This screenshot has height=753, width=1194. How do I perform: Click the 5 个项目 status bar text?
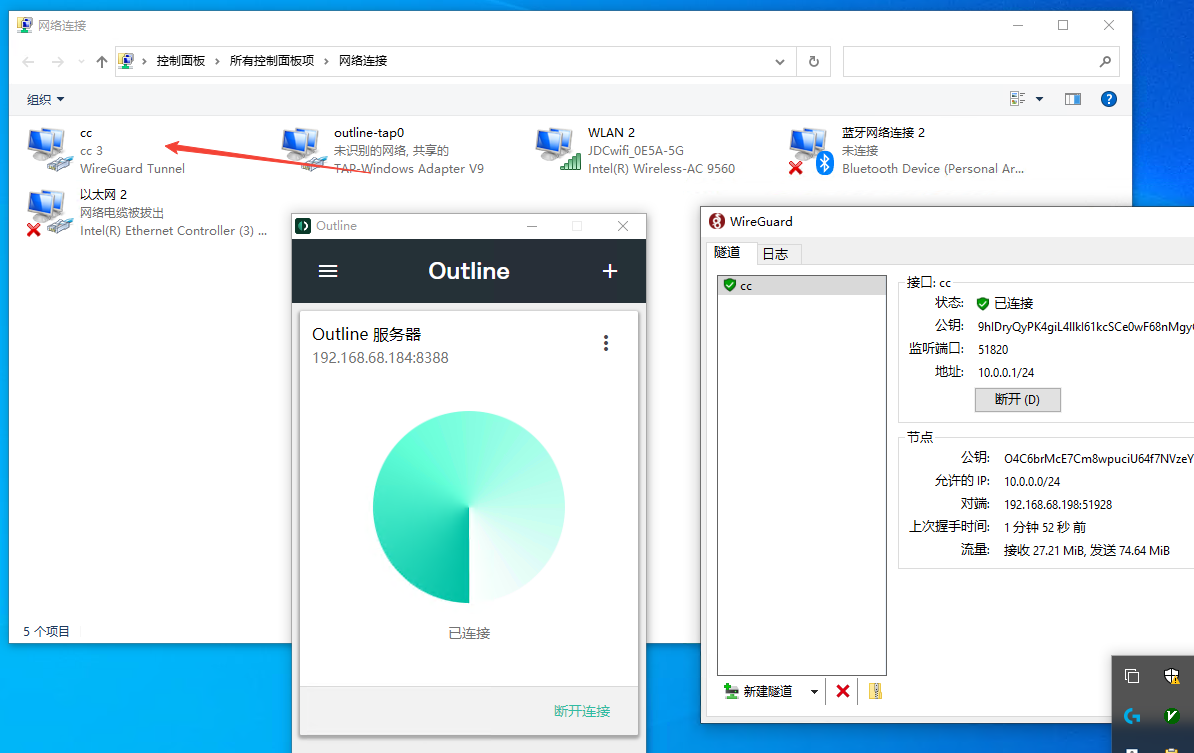click(46, 631)
